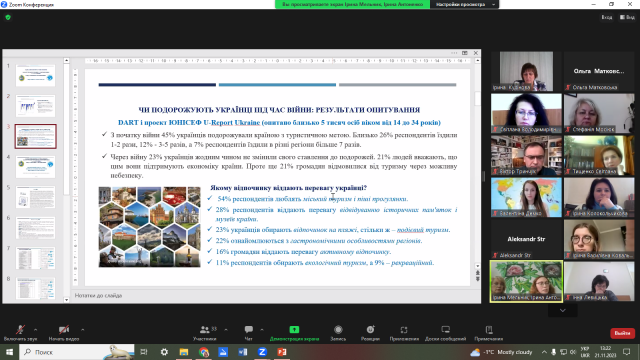Screen dimensions: 640x360
Task: Expand caret next to Участники
Action: click(x=226, y=329)
